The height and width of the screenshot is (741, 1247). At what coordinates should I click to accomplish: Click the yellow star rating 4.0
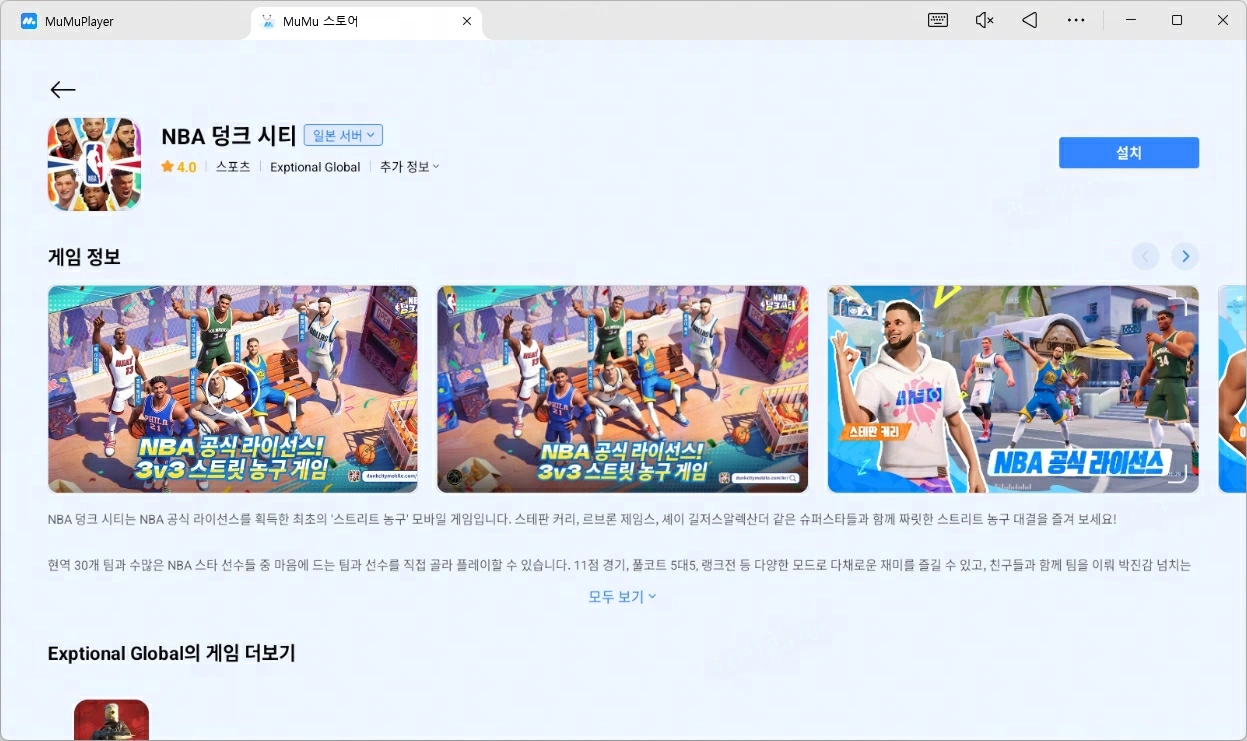[179, 167]
